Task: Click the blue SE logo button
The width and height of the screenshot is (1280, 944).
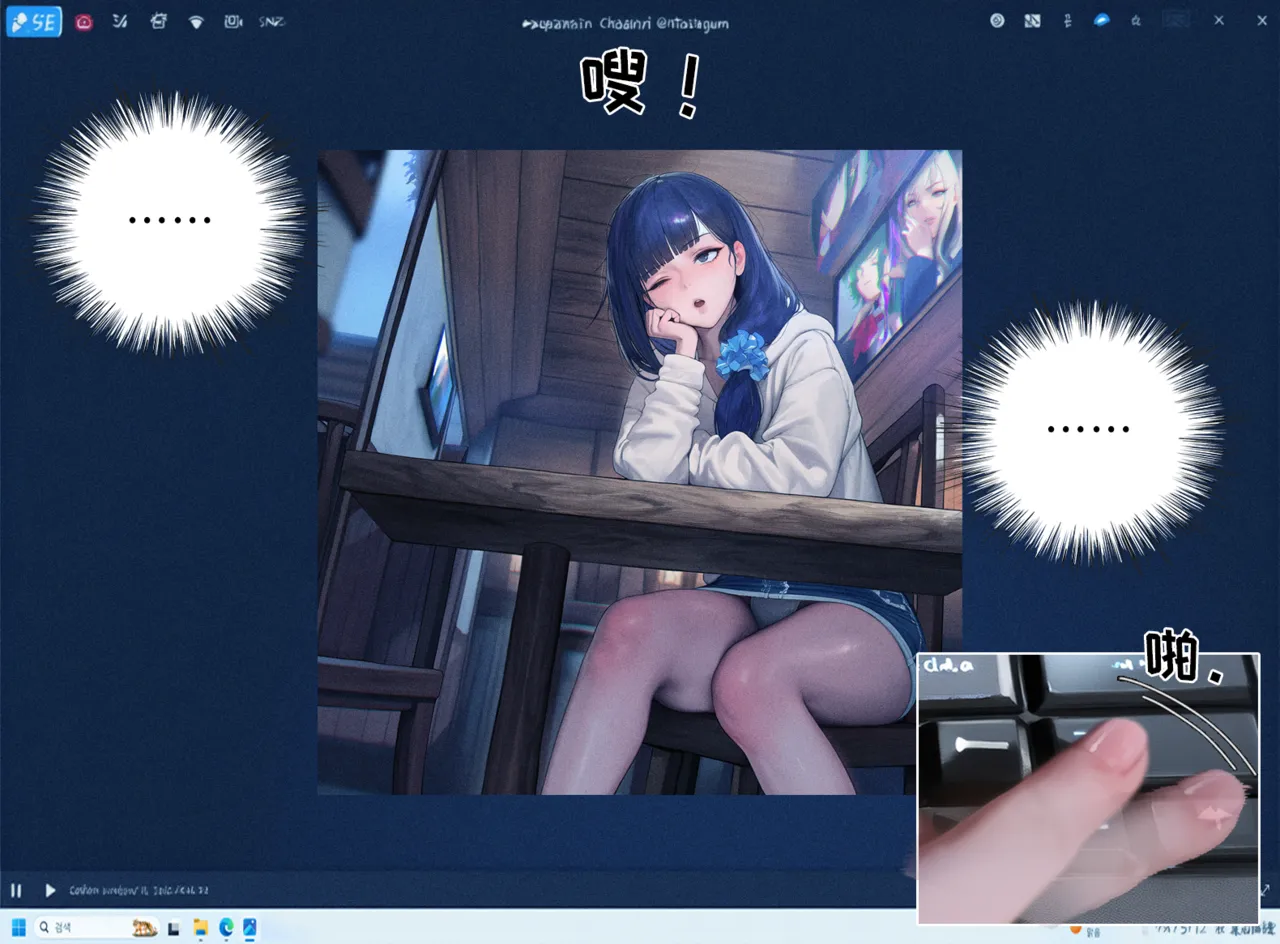Action: point(34,22)
